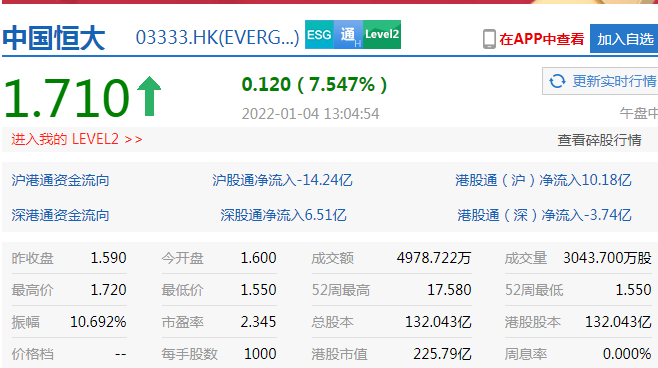Click 港股通（深）净流入-3.74亿 link
658x368 pixels.
pos(544,215)
